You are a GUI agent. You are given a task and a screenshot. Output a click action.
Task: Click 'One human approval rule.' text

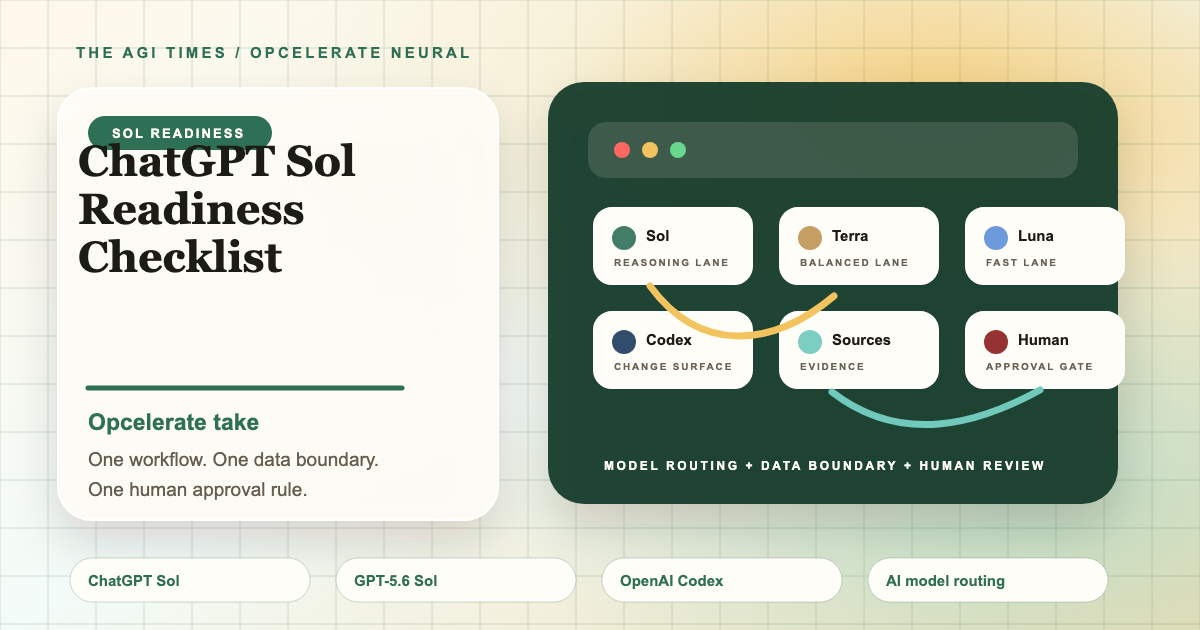(x=197, y=490)
